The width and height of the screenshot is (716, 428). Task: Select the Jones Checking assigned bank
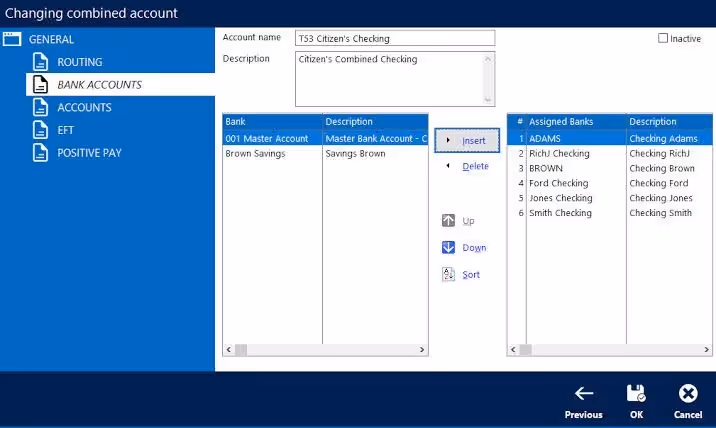coord(576,198)
